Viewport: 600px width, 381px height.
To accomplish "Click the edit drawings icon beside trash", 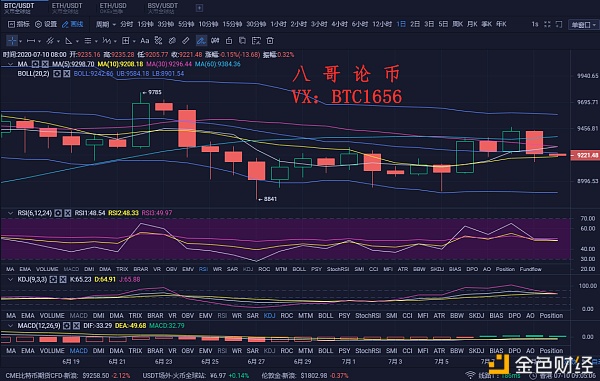I will tap(256, 41).
